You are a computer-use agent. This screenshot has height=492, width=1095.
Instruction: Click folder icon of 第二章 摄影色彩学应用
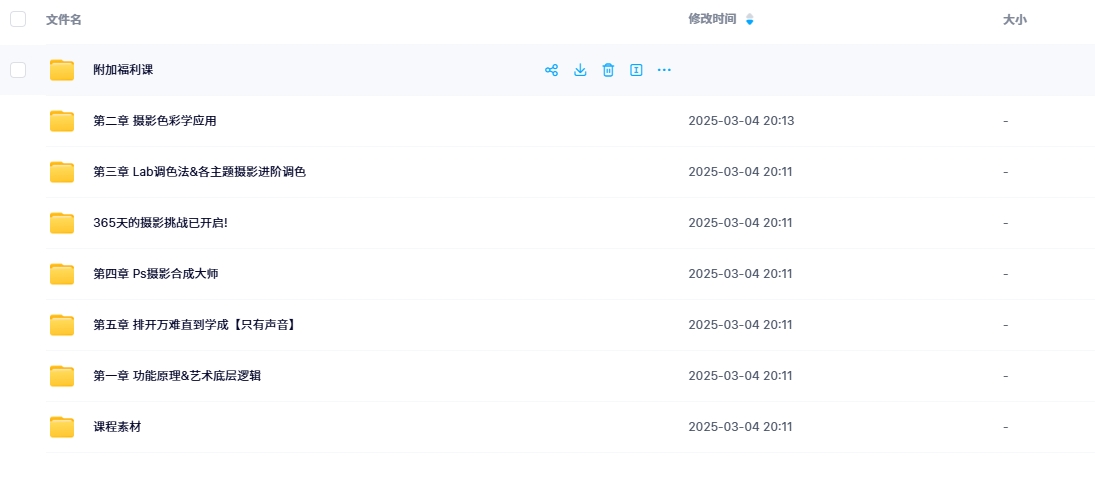coord(62,121)
